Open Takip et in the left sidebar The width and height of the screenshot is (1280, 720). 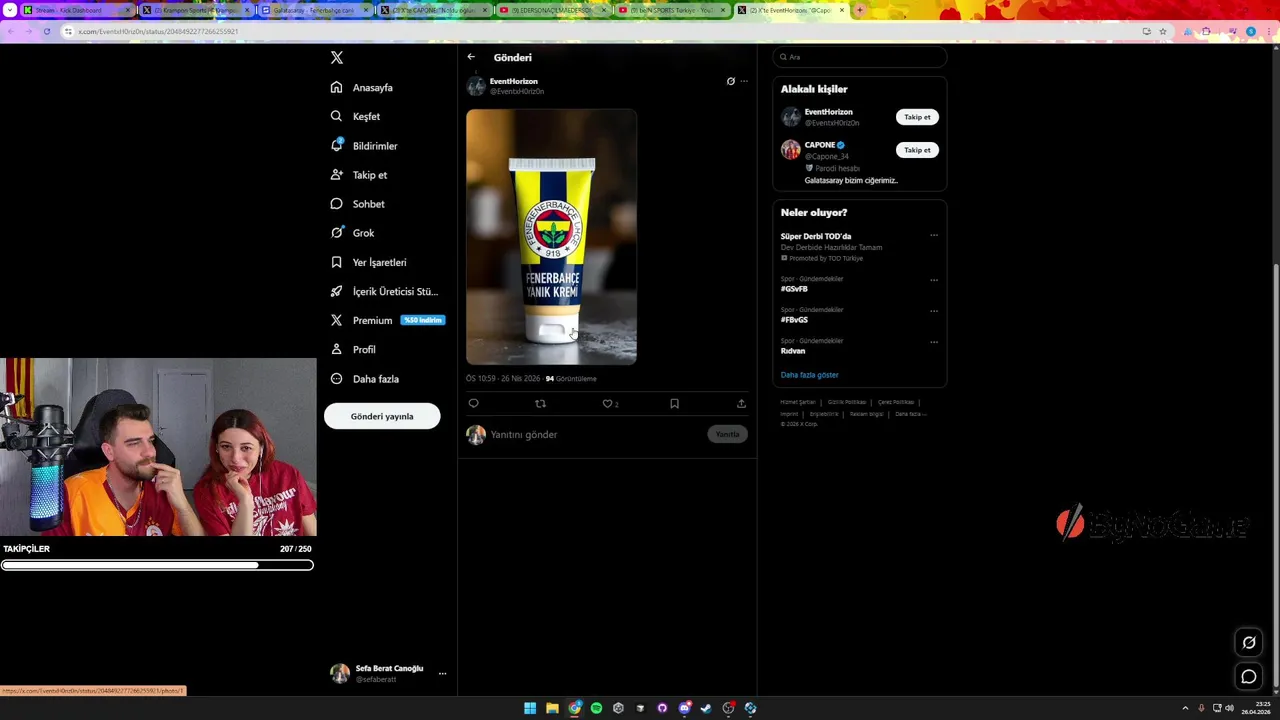(359, 175)
